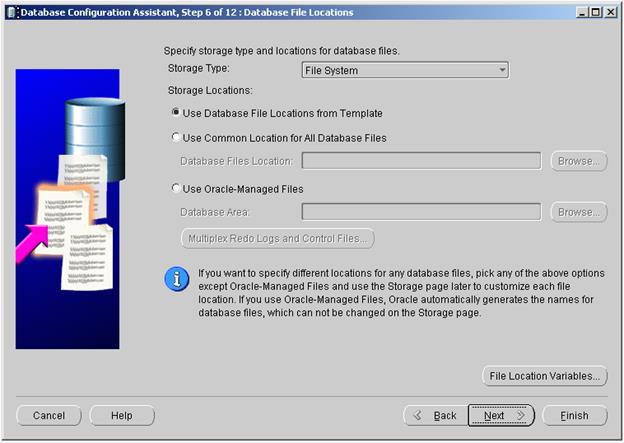624x443 pixels.
Task: Close the Database Configuration Assistant window
Action: [x=610, y=12]
